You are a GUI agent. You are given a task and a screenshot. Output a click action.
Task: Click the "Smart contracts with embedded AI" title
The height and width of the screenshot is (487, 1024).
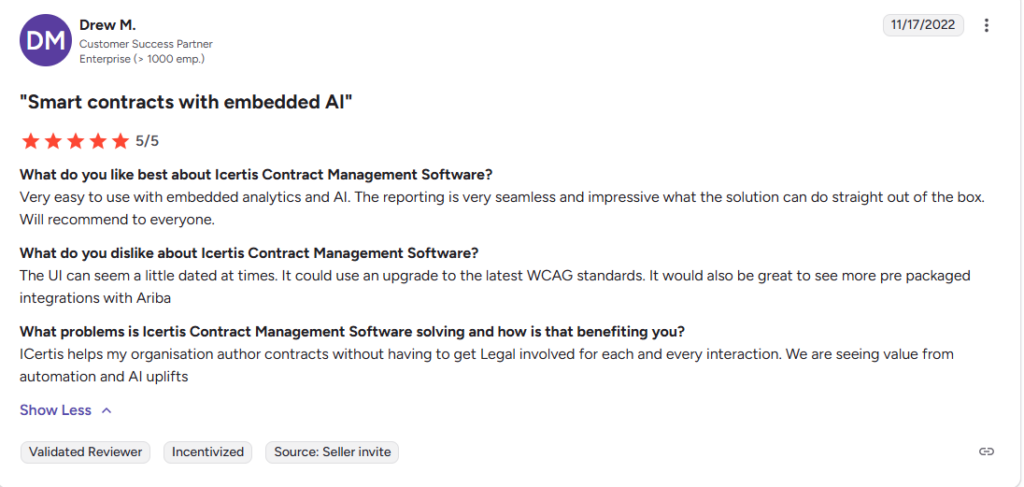(187, 102)
